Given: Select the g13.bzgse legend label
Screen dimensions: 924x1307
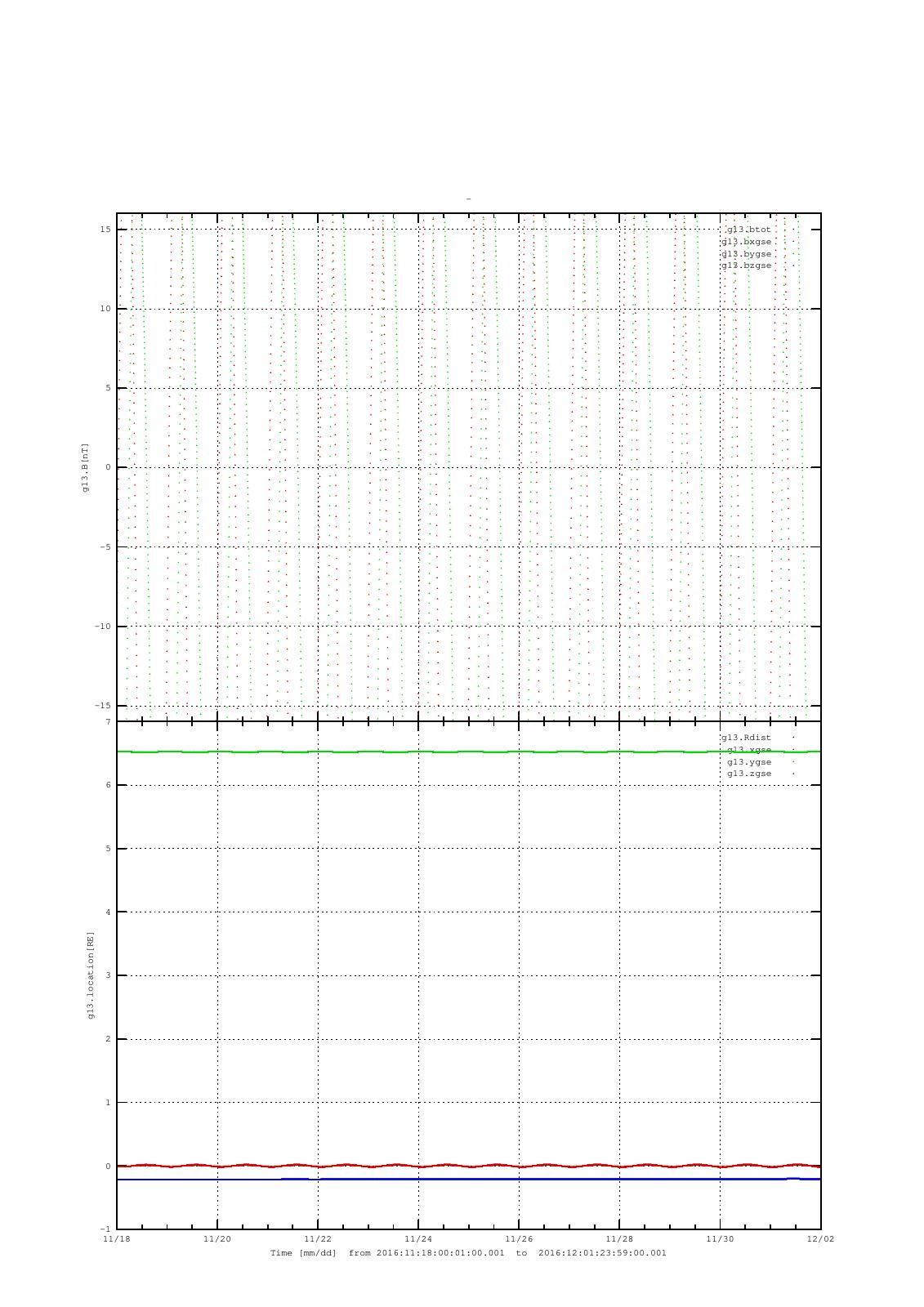Looking at the screenshot, I should pyautogui.click(x=746, y=265).
